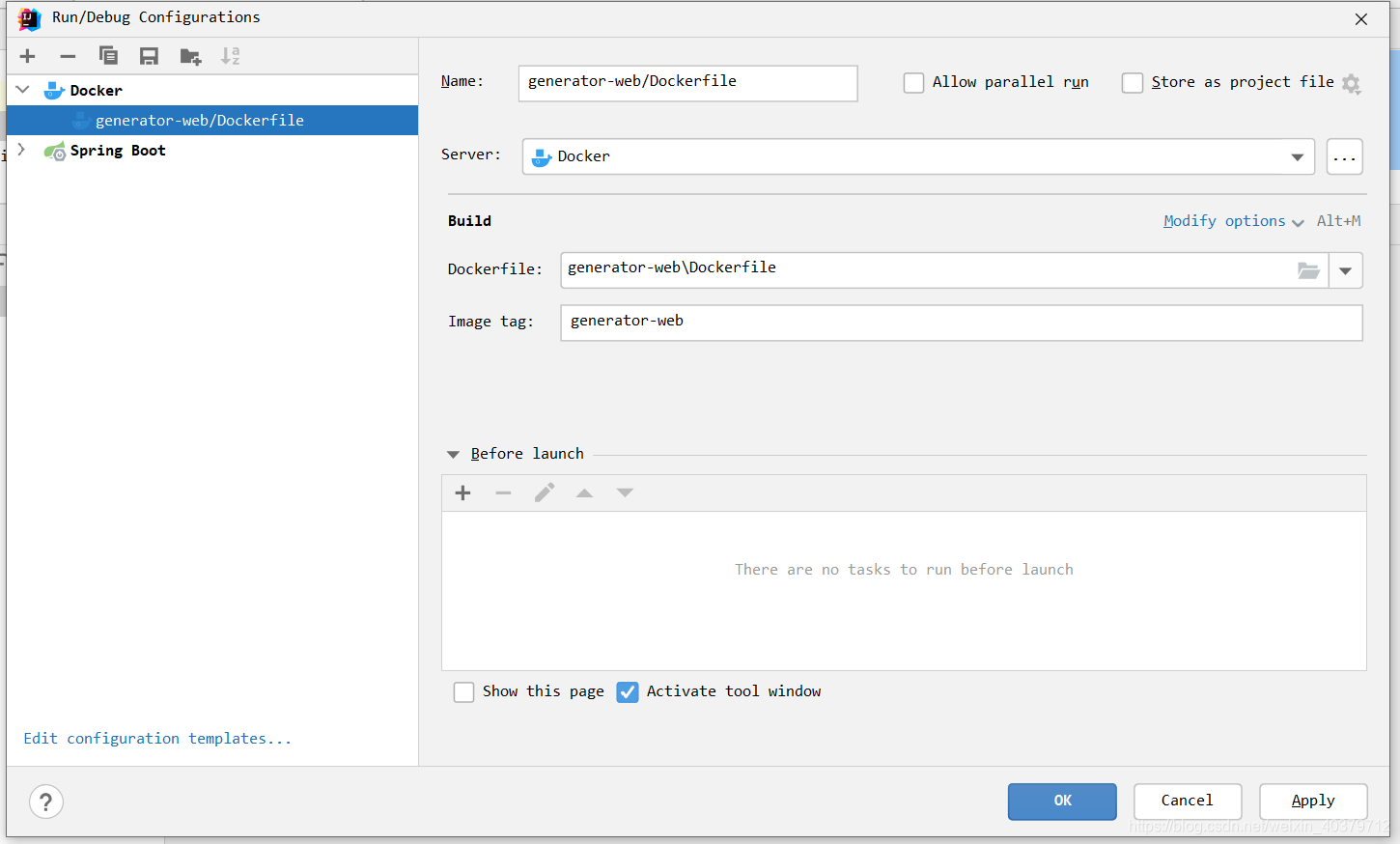Focus the Dockerfile path field
Image resolution: width=1400 pixels, height=844 pixels.
(x=944, y=270)
